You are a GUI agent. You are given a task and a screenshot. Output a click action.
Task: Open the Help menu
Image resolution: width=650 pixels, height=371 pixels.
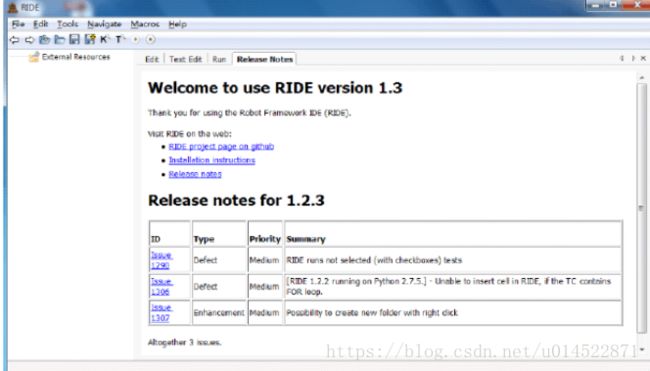pyautogui.click(x=177, y=24)
